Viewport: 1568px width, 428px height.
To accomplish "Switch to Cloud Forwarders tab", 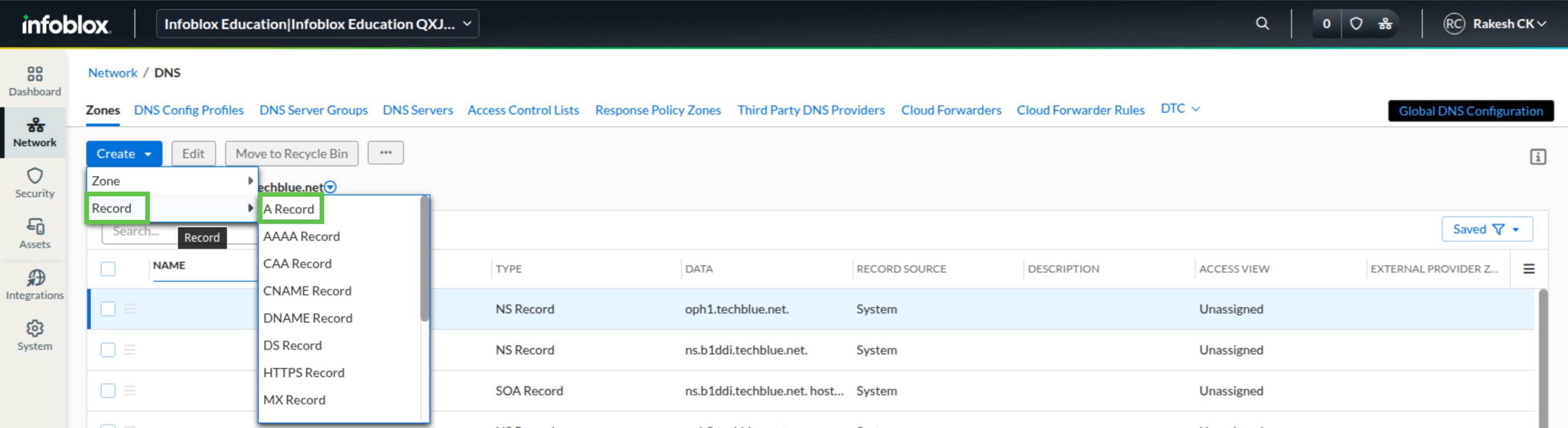I will coord(951,110).
